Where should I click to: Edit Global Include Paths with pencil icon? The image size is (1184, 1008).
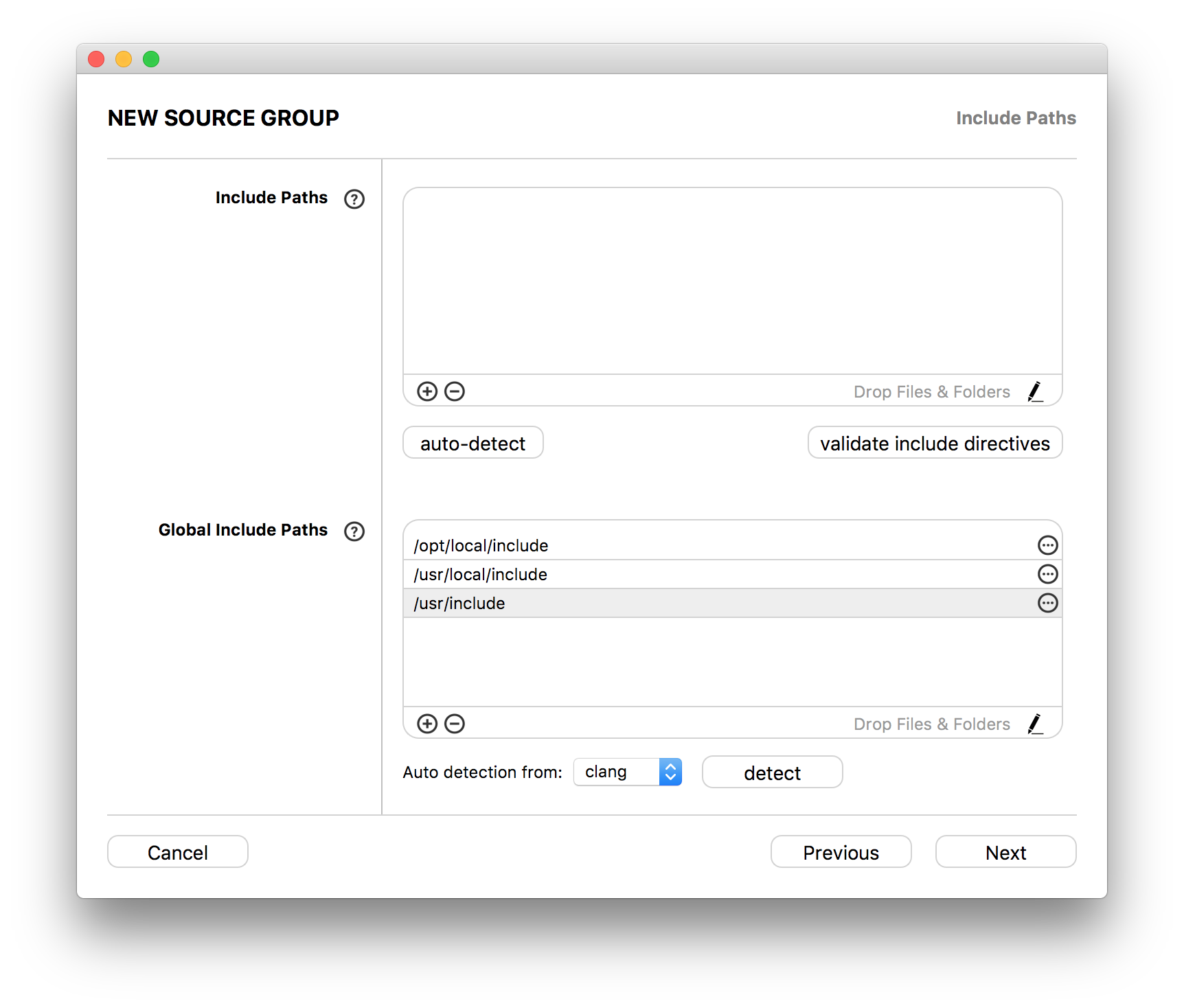pos(1036,724)
